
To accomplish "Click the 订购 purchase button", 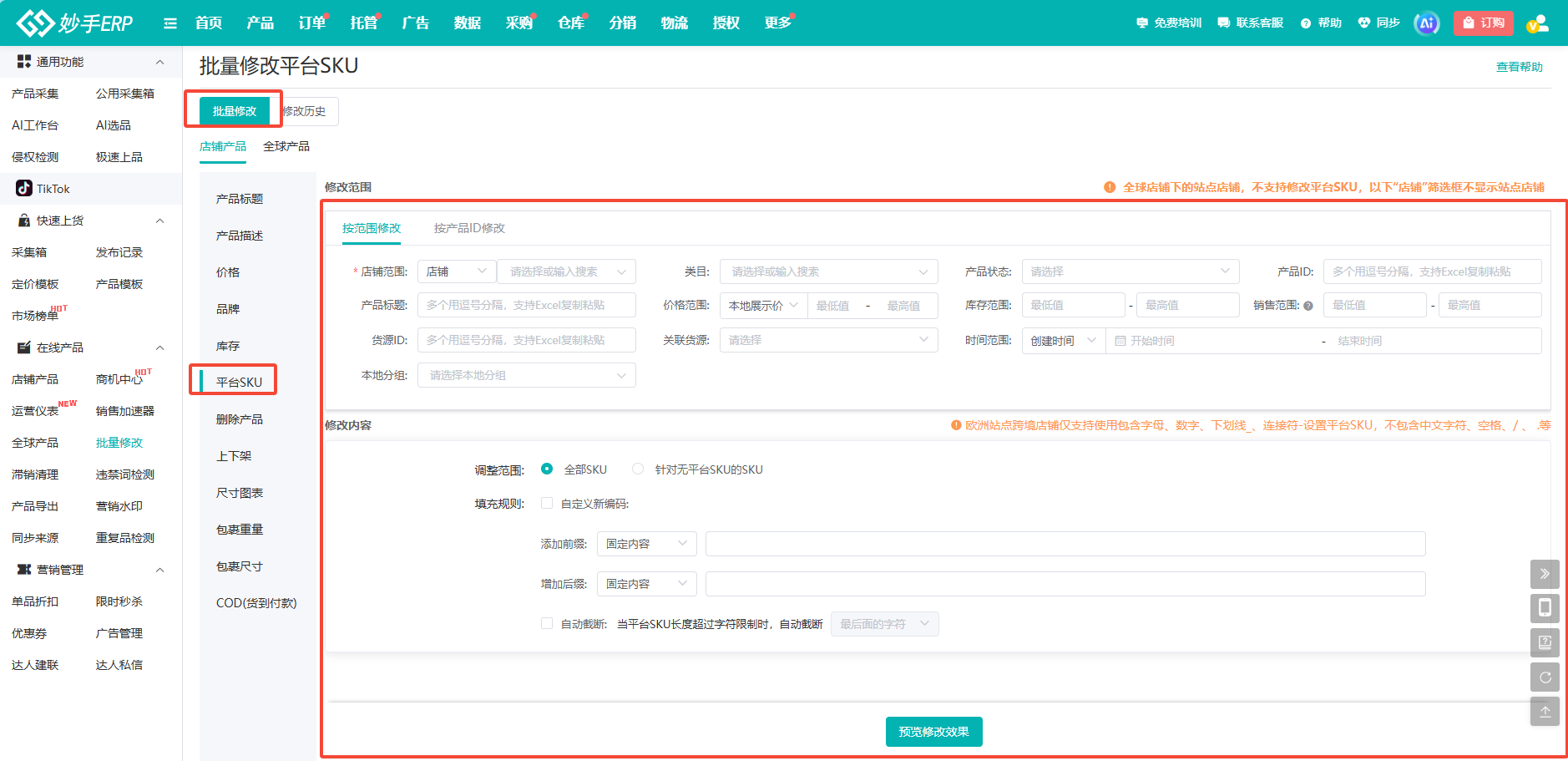I will click(1484, 23).
